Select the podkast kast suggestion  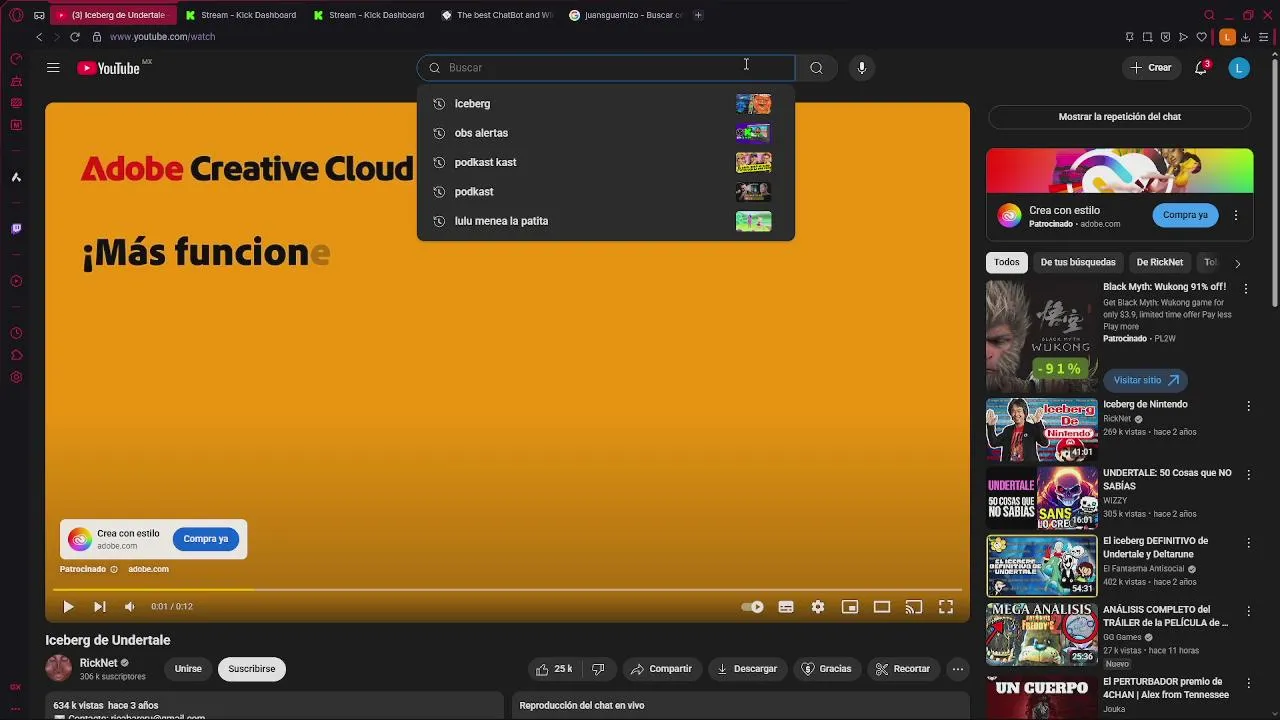[605, 162]
